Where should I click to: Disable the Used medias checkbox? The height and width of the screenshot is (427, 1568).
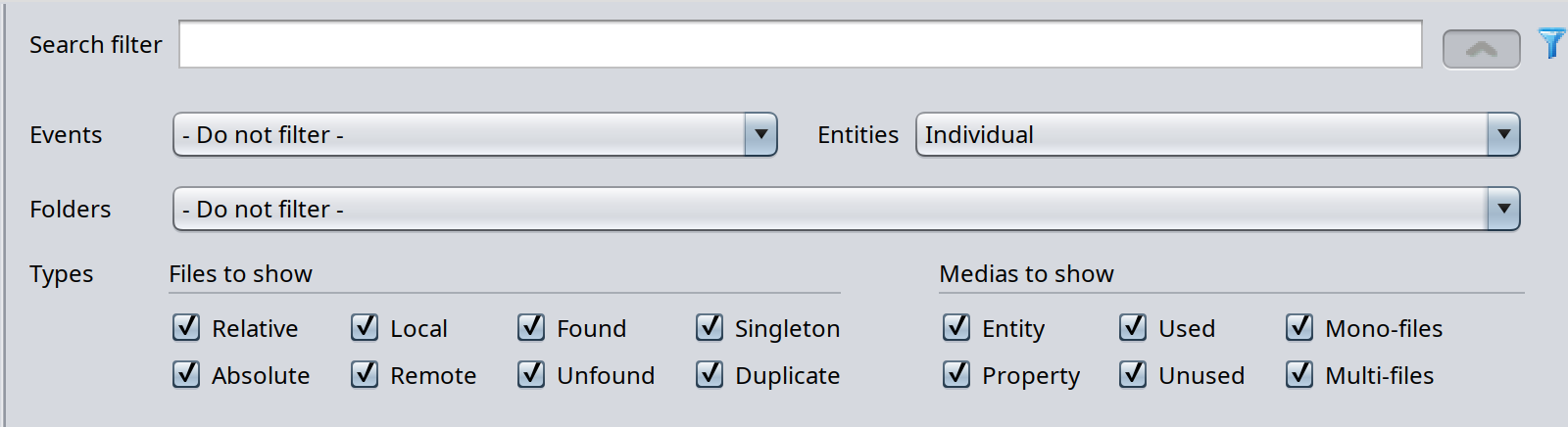1133,327
